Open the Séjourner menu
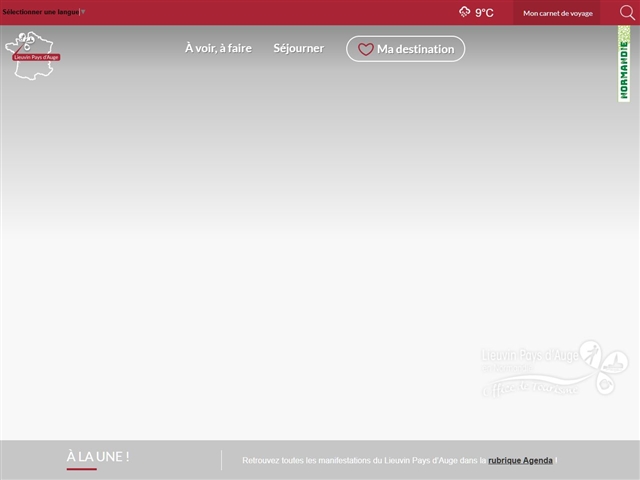This screenshot has width=640, height=480. pos(298,48)
